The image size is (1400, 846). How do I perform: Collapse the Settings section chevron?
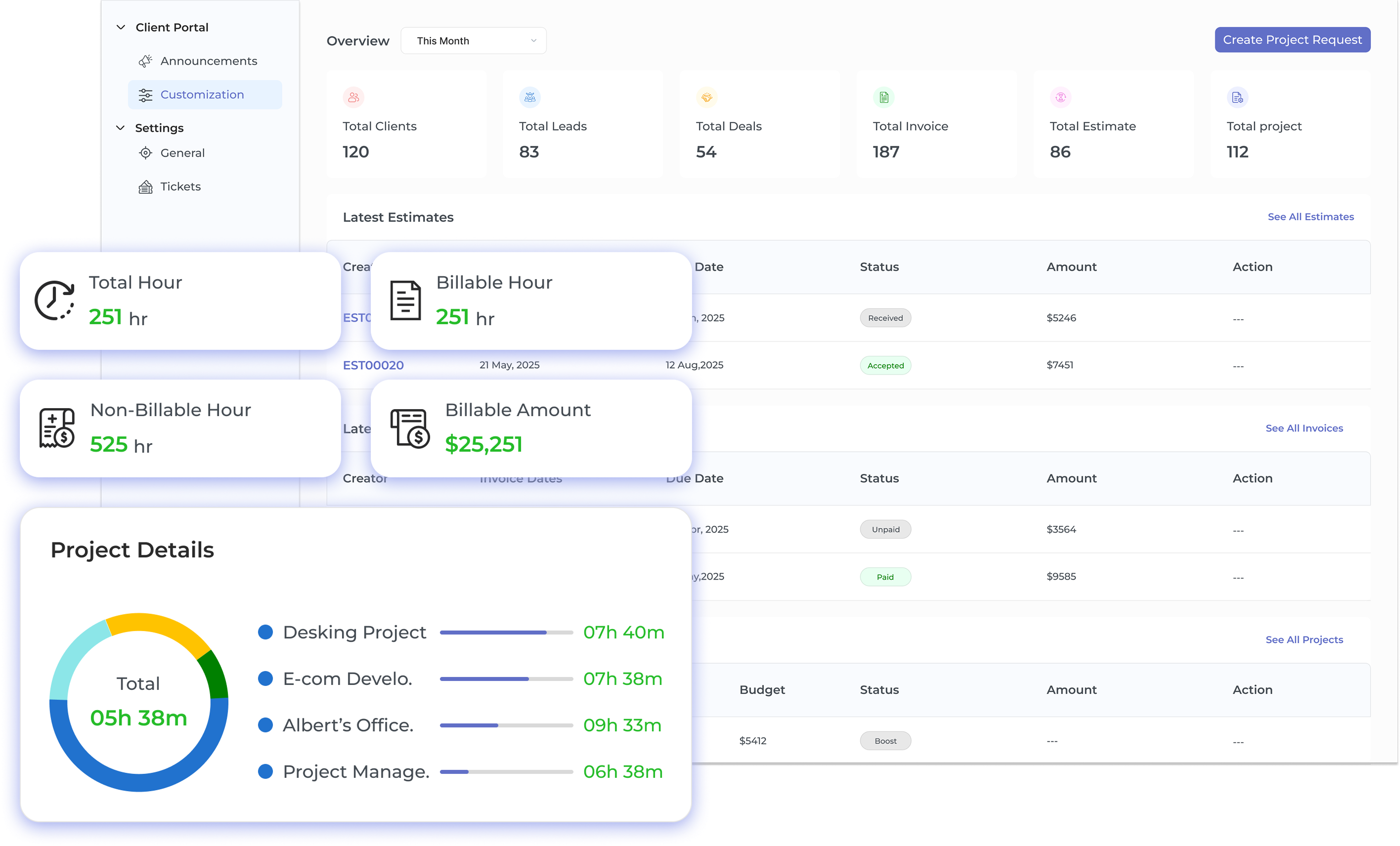[x=121, y=128]
